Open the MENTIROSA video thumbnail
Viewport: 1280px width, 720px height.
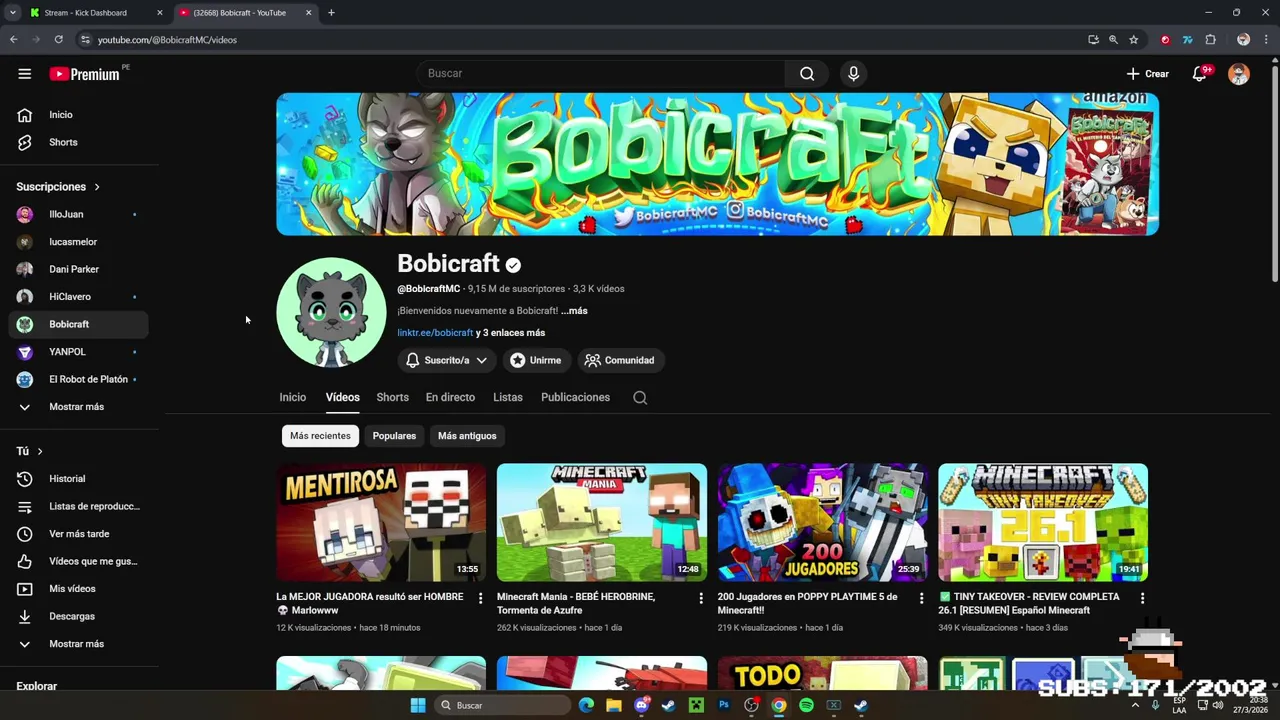(381, 522)
